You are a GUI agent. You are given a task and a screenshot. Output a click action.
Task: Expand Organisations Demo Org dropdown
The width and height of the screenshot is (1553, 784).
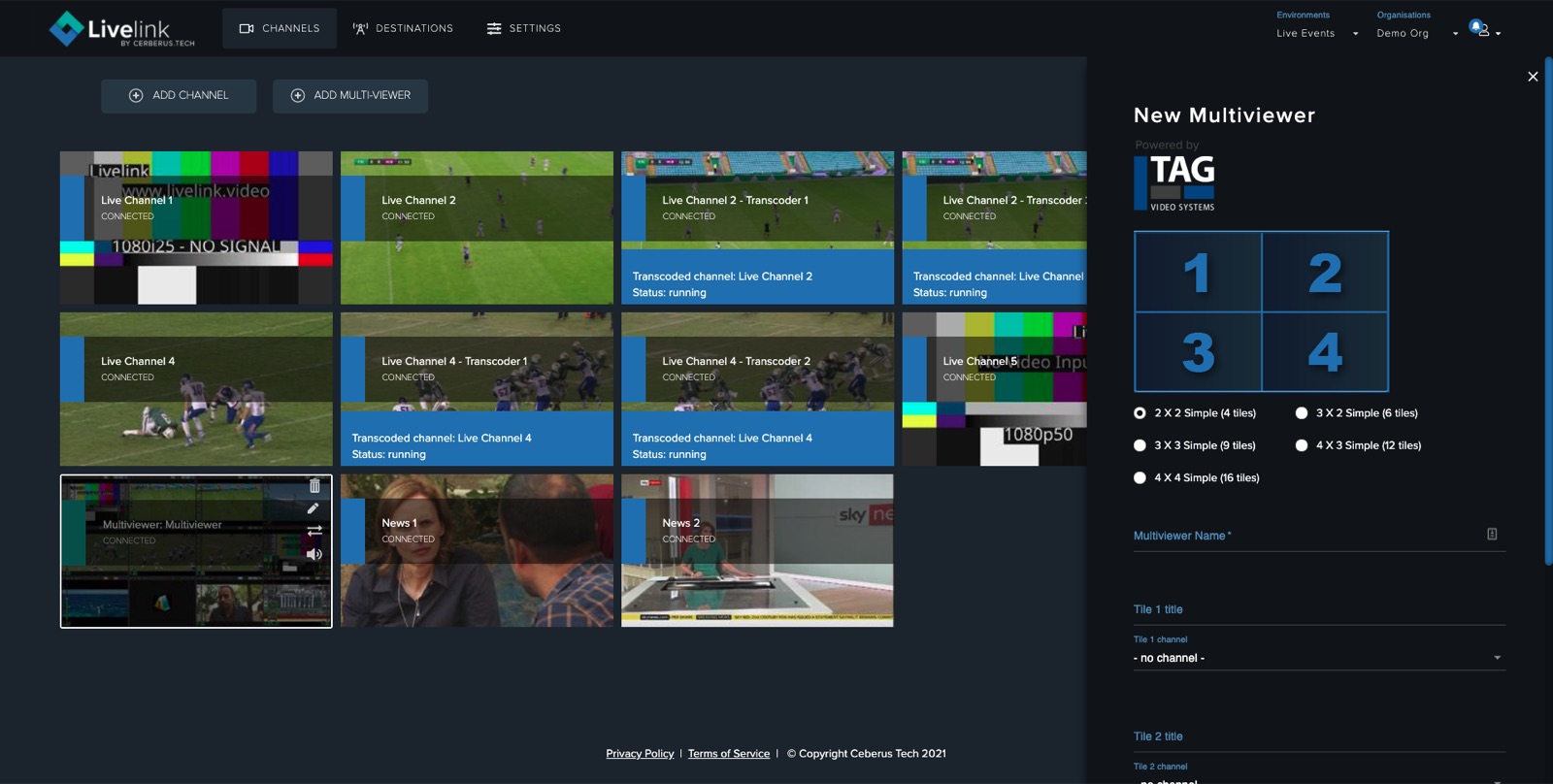(x=1417, y=33)
